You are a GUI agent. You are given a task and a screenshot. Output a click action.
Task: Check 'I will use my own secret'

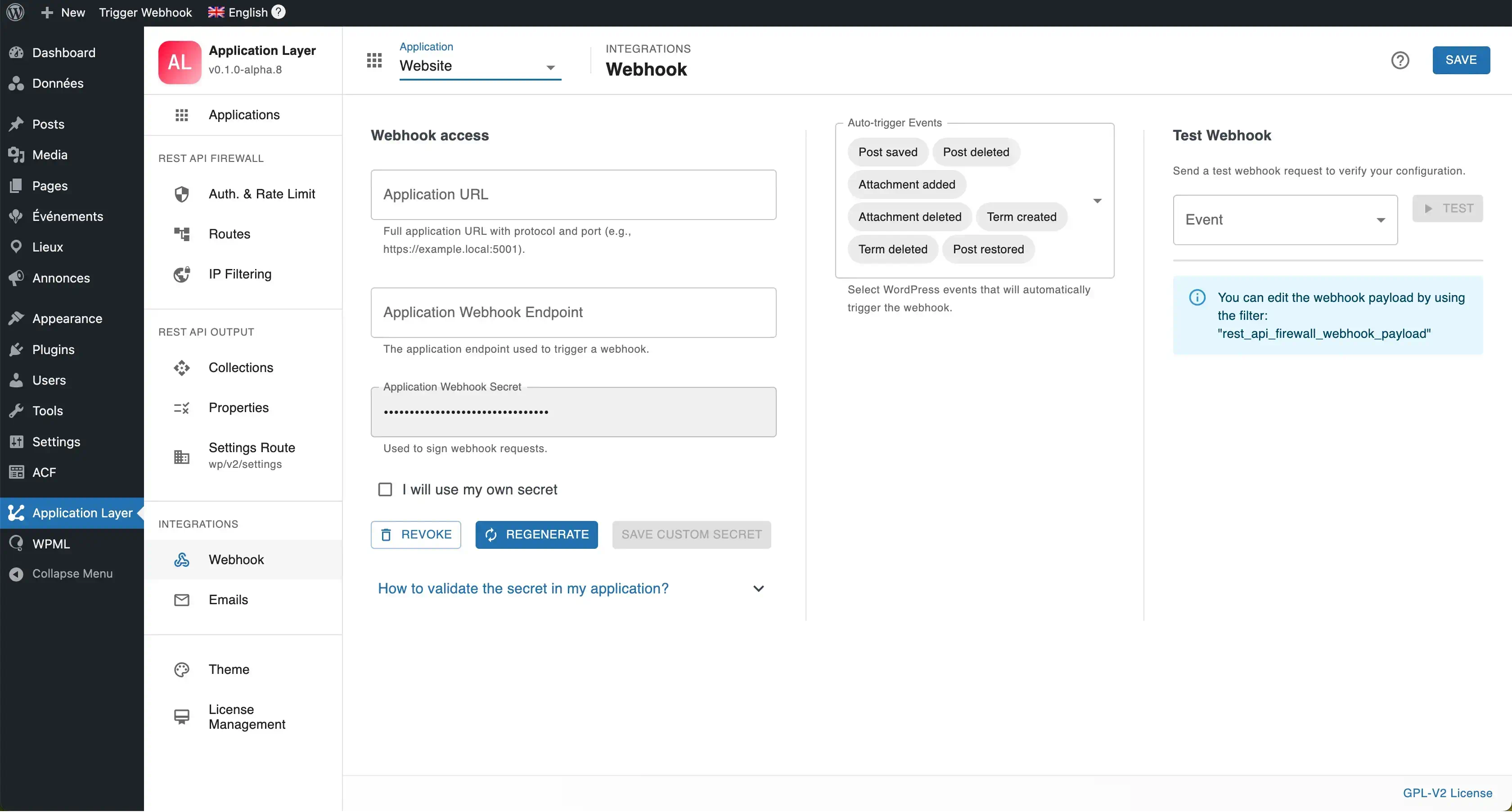[x=386, y=489]
